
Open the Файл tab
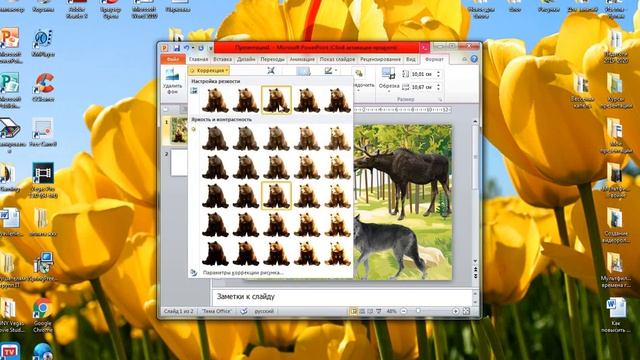pos(173,60)
